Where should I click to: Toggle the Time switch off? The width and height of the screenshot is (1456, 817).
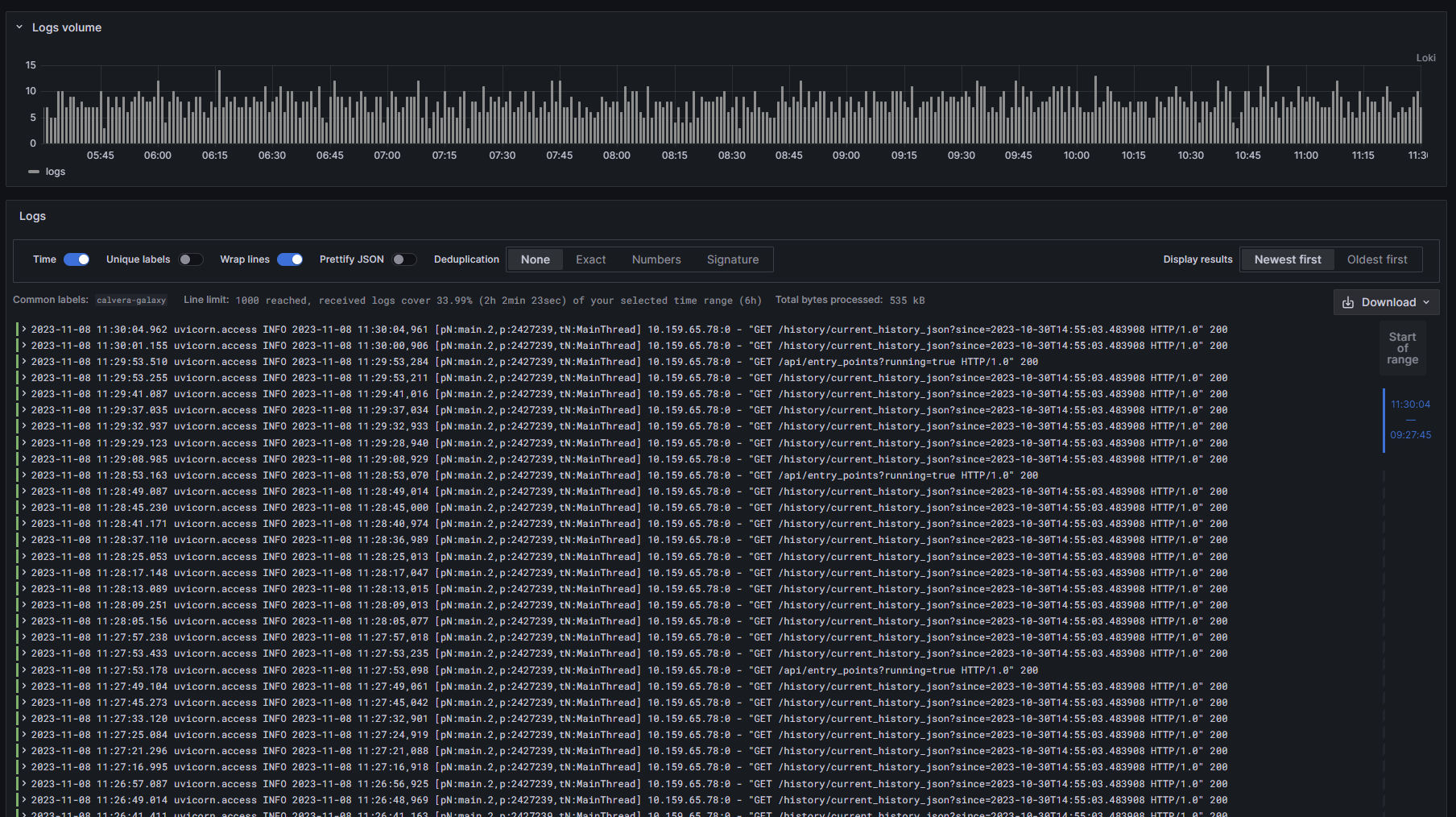77,259
